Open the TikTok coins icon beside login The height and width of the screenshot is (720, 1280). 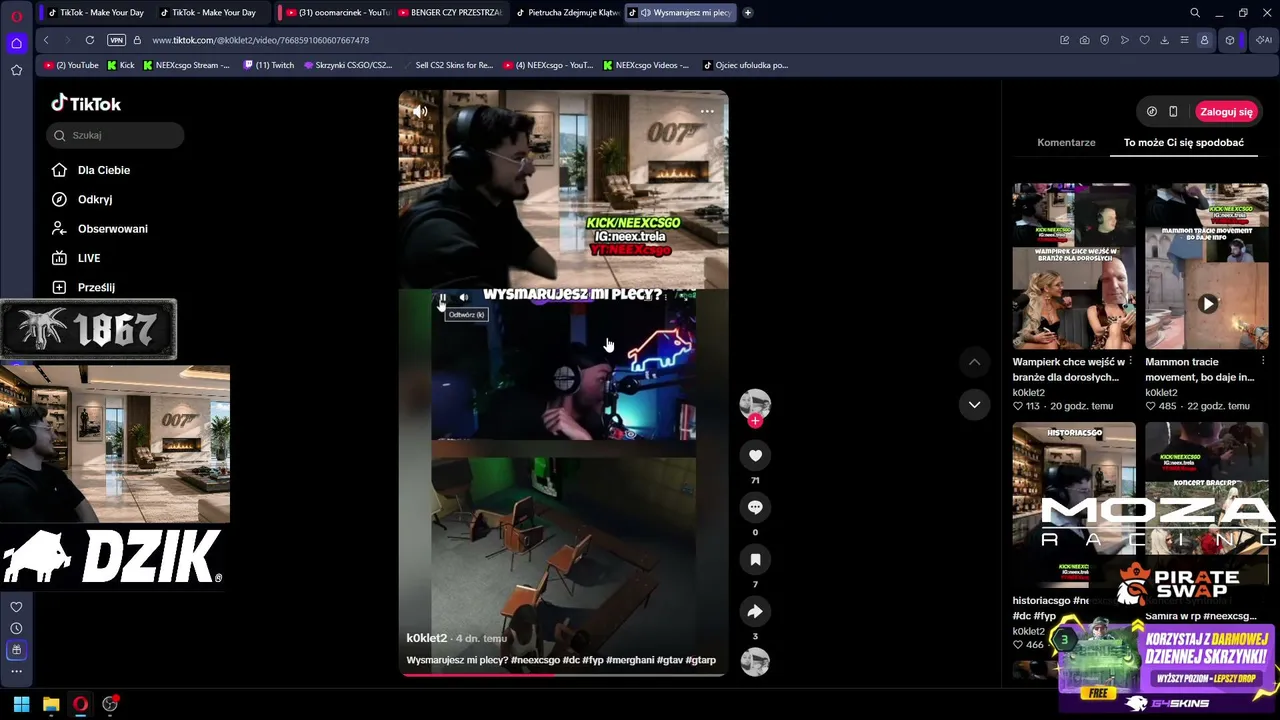[x=1152, y=112]
